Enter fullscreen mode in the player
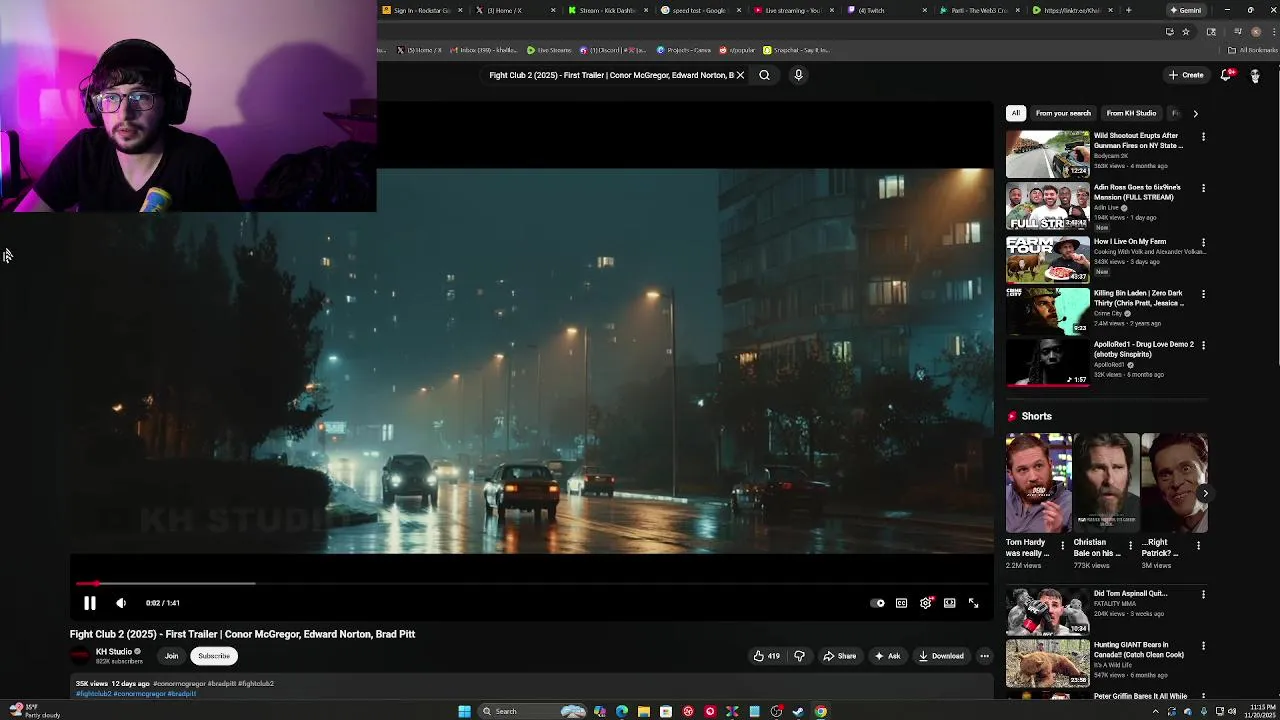The width and height of the screenshot is (1280, 720). click(973, 603)
